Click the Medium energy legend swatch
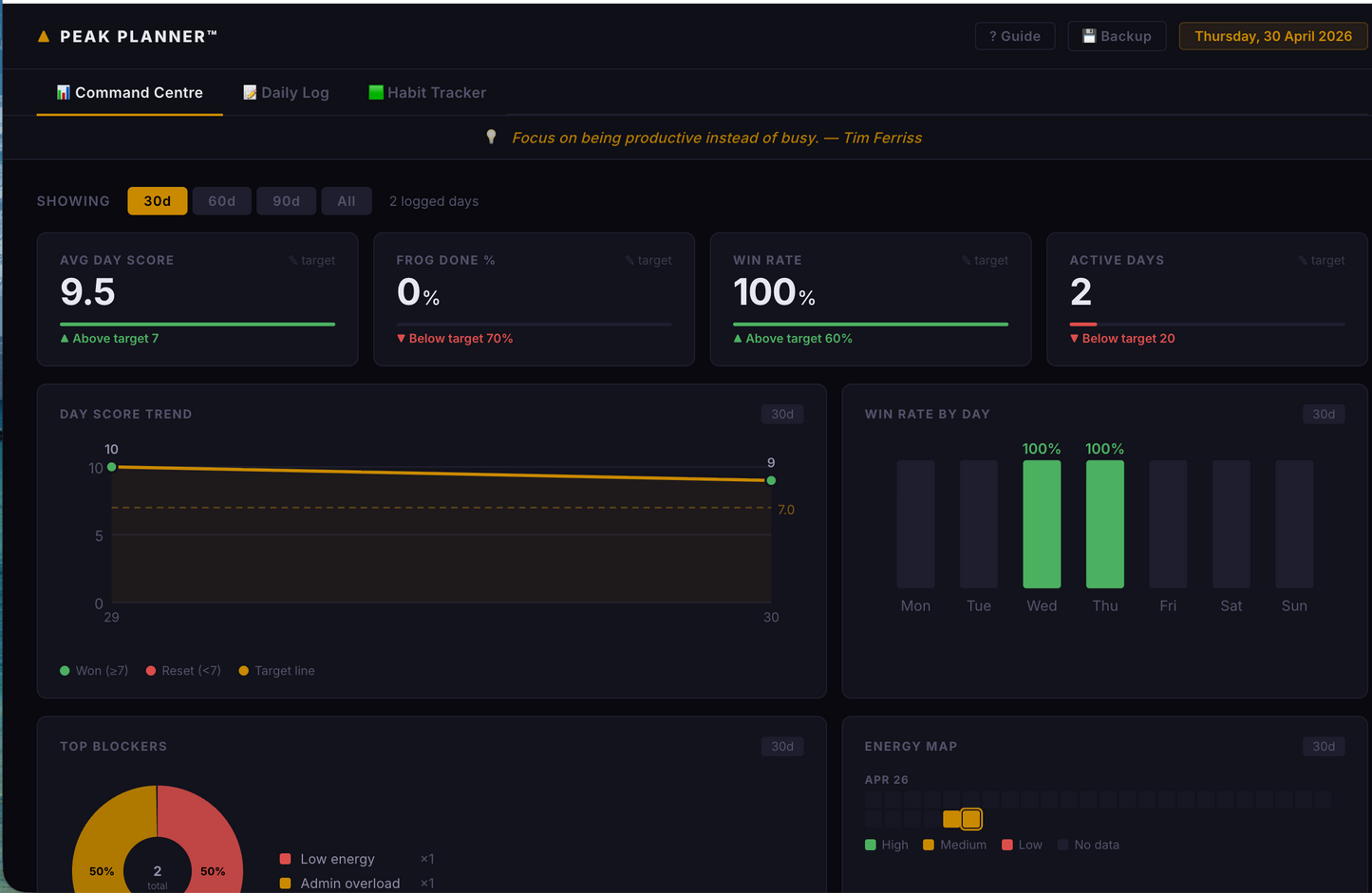1372x893 pixels. pos(929,845)
